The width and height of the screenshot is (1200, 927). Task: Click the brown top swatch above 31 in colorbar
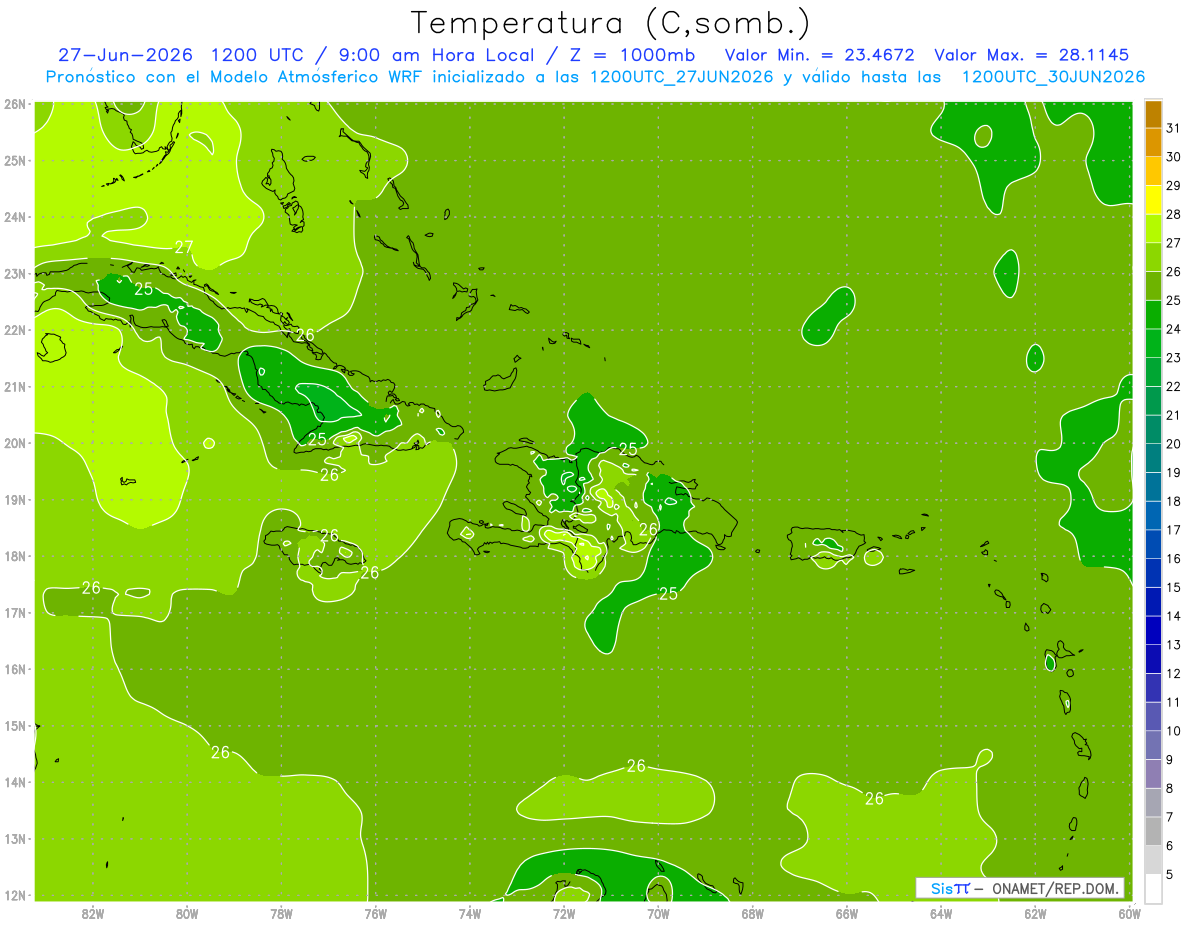1153,115
